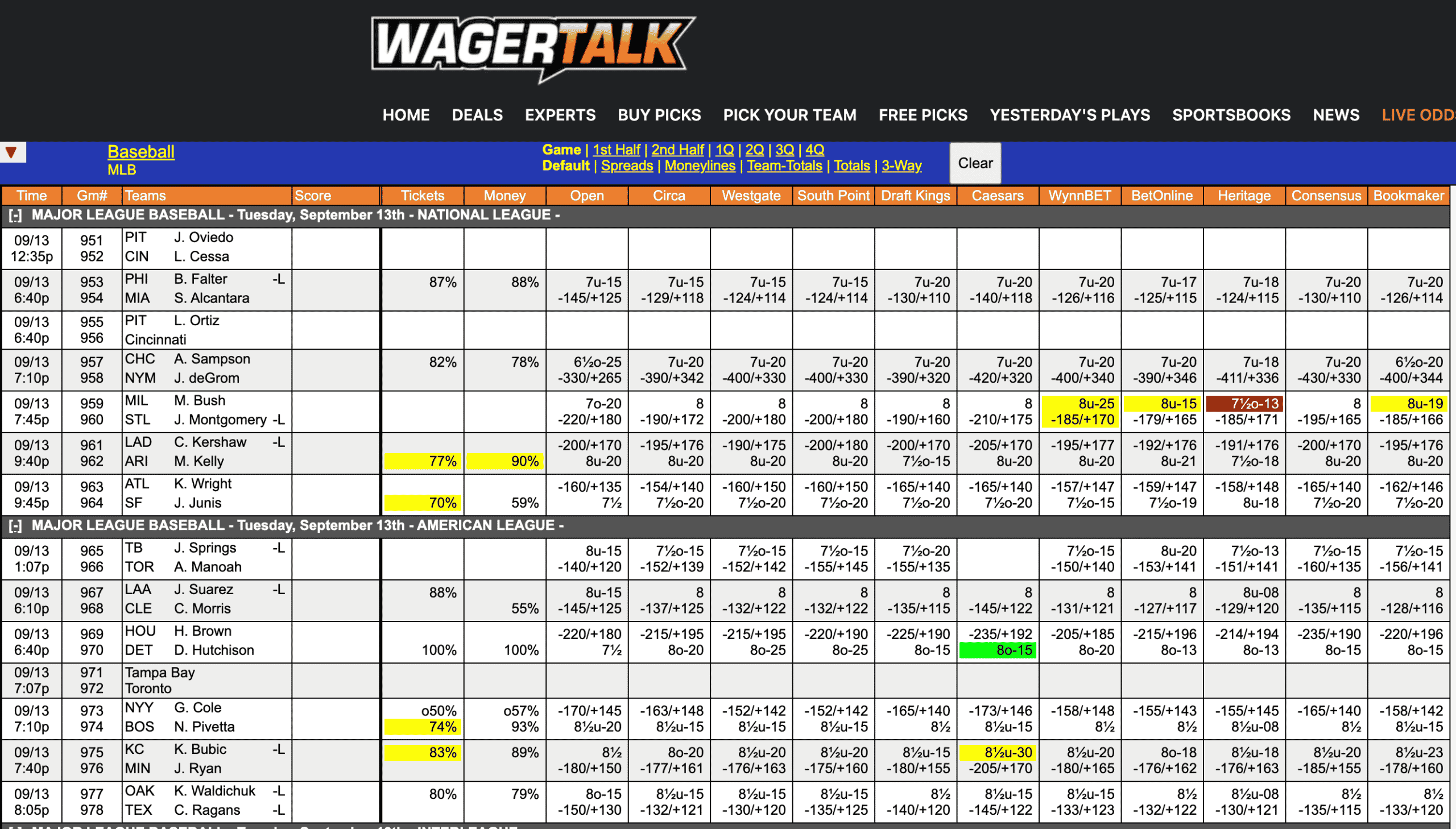Click the Clear button

pos(975,163)
